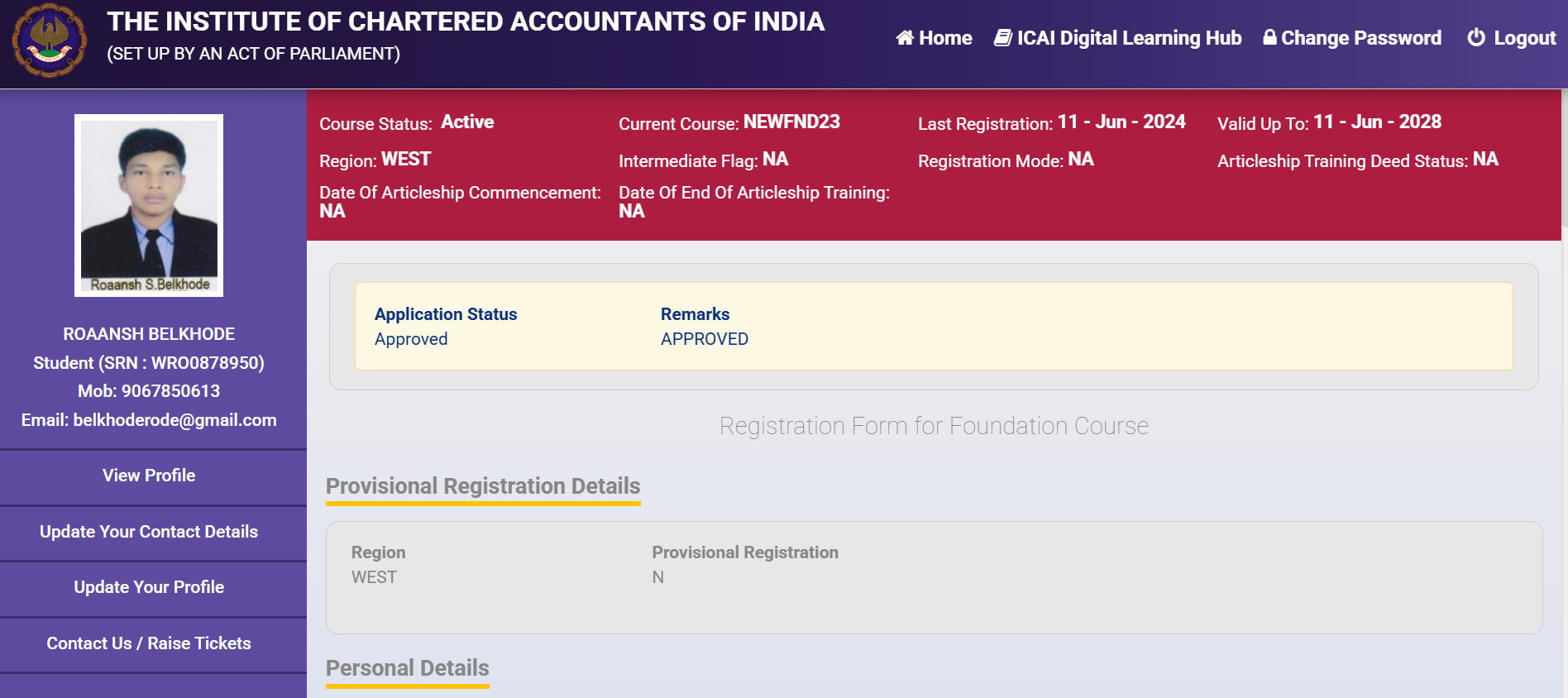Click the house icon beside Home

click(905, 38)
